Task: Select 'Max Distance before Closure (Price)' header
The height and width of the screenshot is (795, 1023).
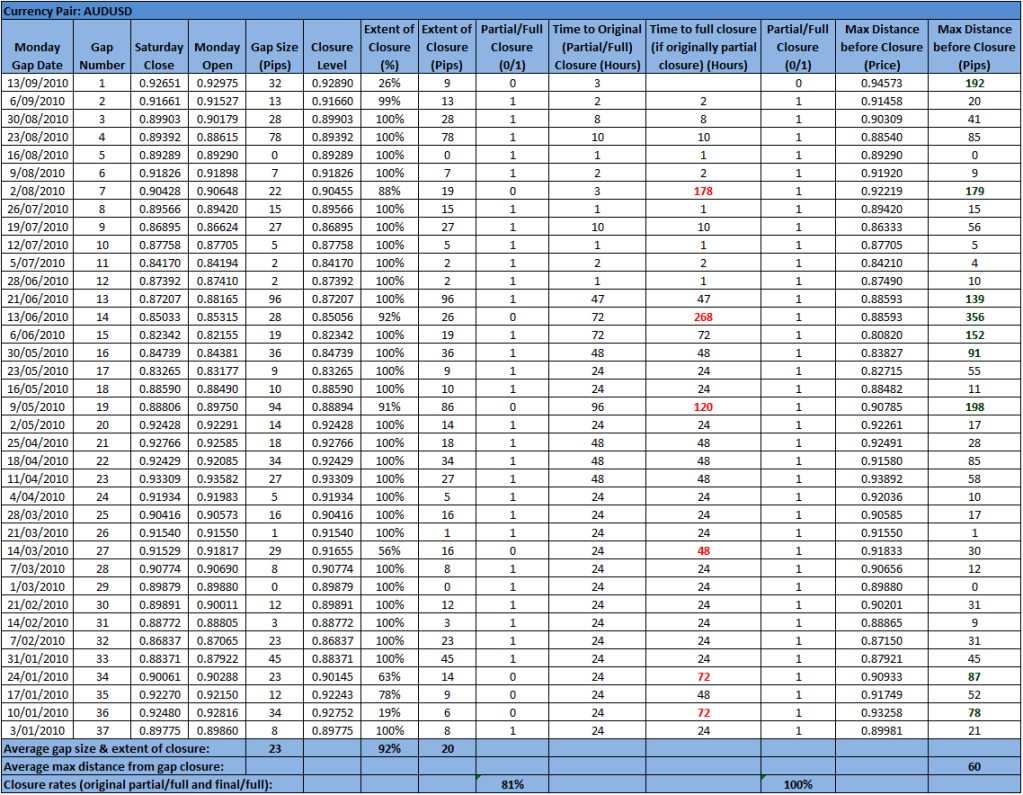Action: pyautogui.click(x=881, y=47)
